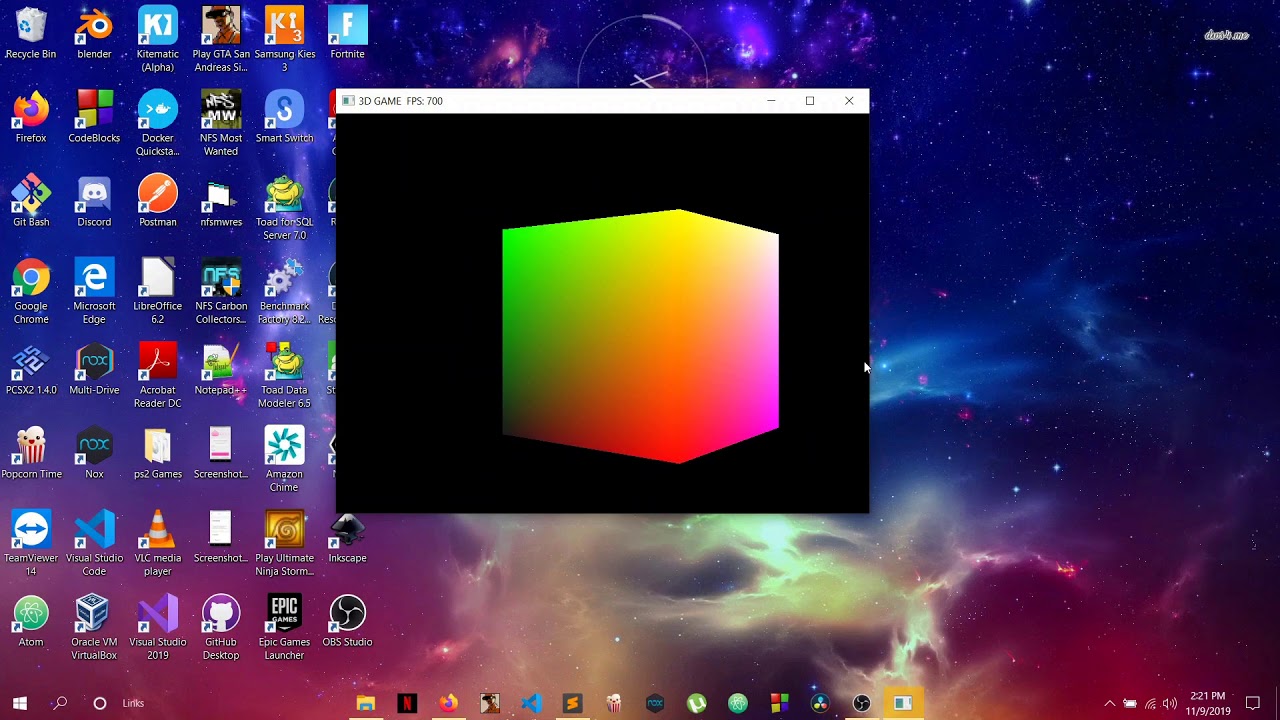This screenshot has height=720, width=1280.
Task: Open the ps2 Games folder
Action: pos(157,453)
